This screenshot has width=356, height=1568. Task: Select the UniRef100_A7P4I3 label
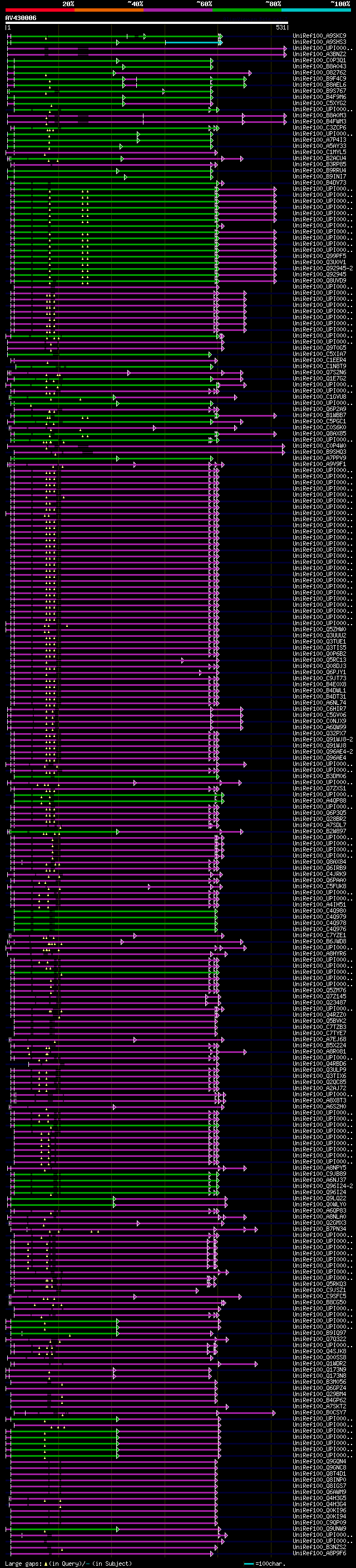[319, 140]
